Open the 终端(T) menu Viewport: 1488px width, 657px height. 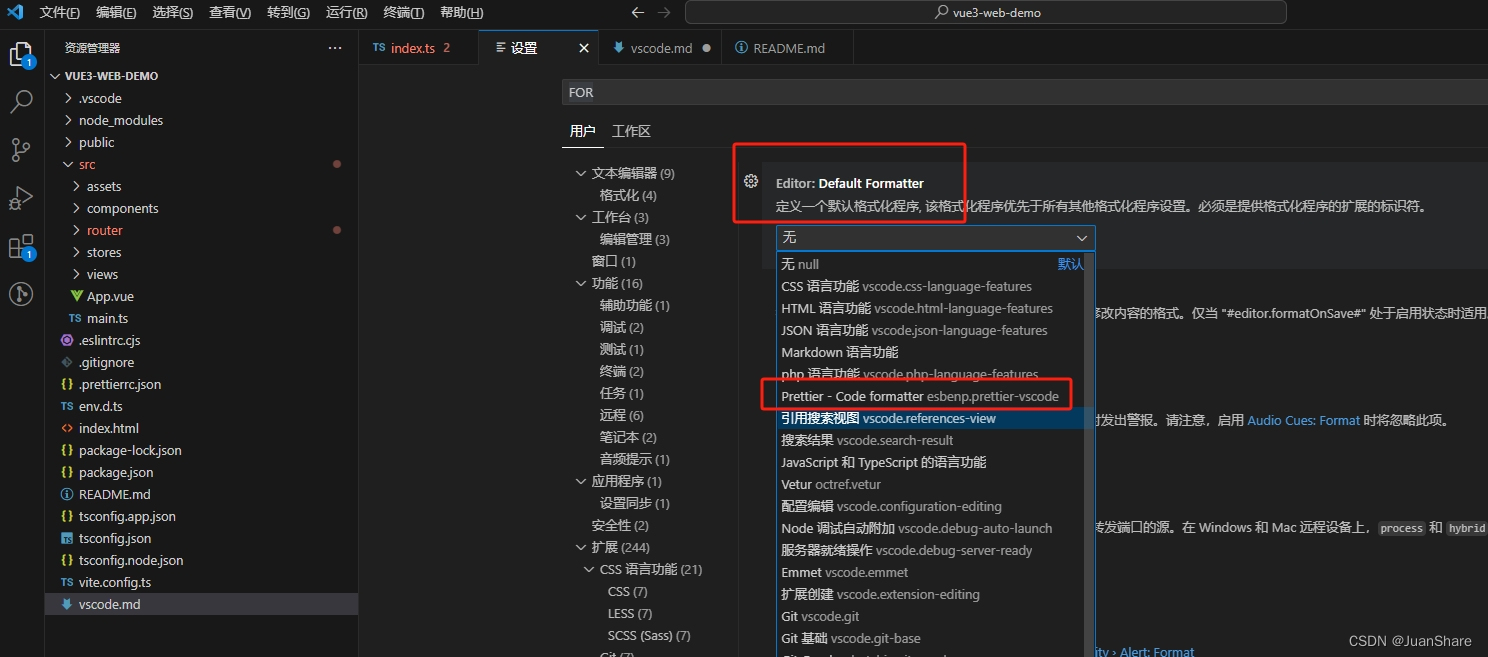pyautogui.click(x=404, y=13)
